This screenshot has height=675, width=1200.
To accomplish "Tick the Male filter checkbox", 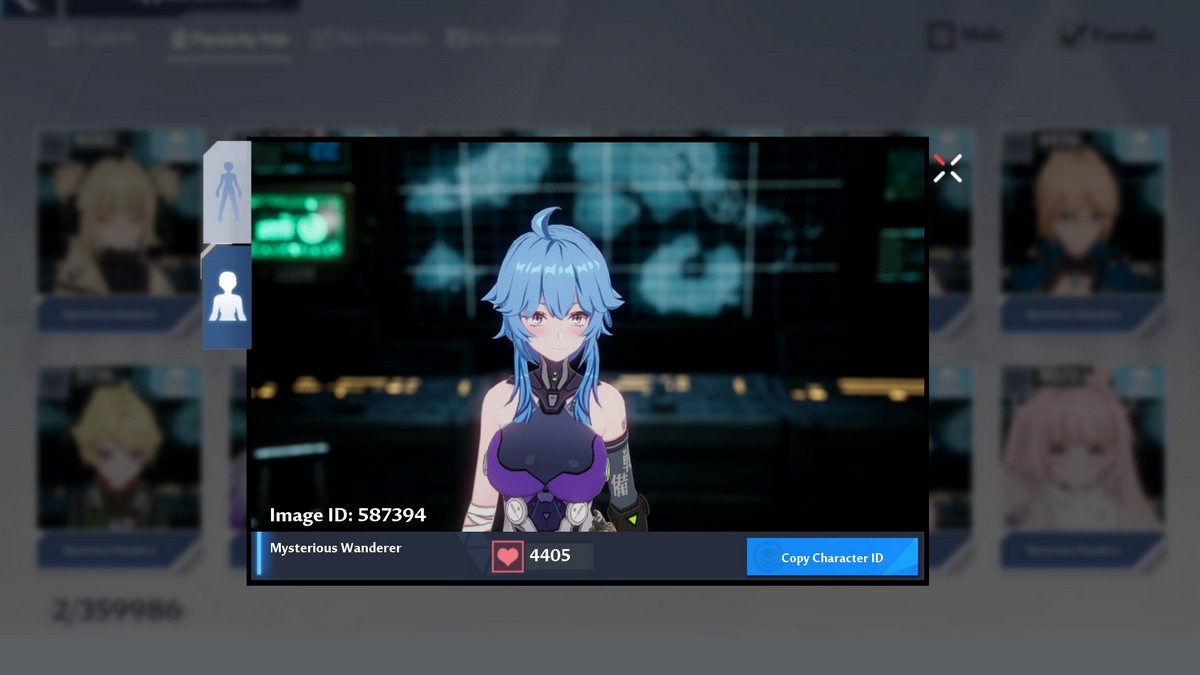I will click(x=940, y=37).
